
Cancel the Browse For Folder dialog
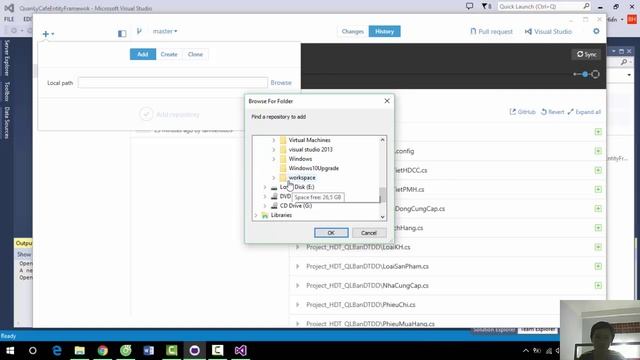click(x=369, y=233)
